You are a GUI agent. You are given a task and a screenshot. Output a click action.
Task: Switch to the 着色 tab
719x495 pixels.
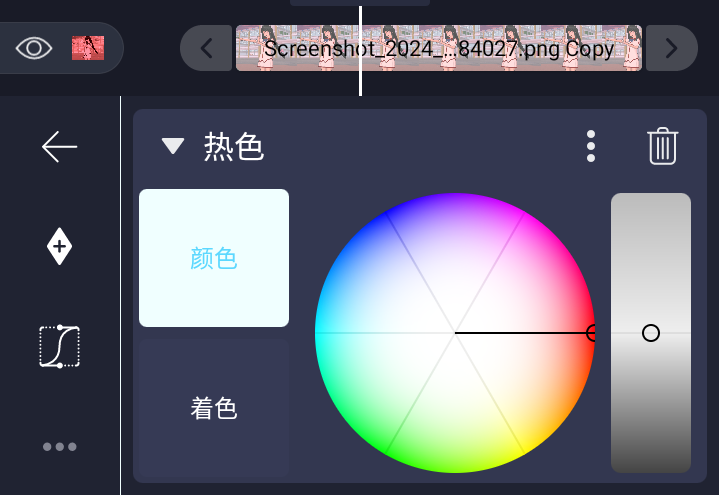tap(214, 408)
